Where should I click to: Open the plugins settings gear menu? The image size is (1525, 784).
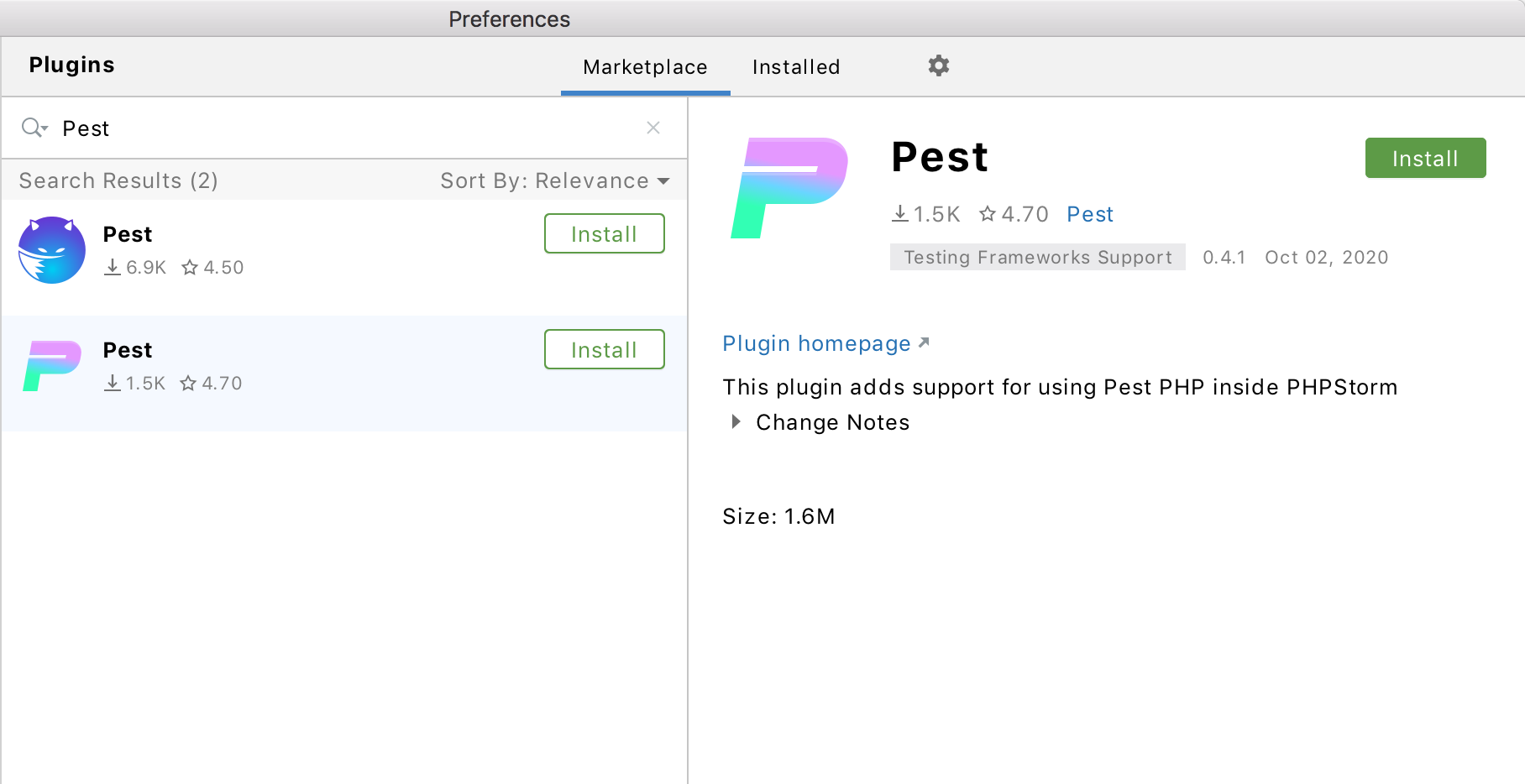pos(938,65)
